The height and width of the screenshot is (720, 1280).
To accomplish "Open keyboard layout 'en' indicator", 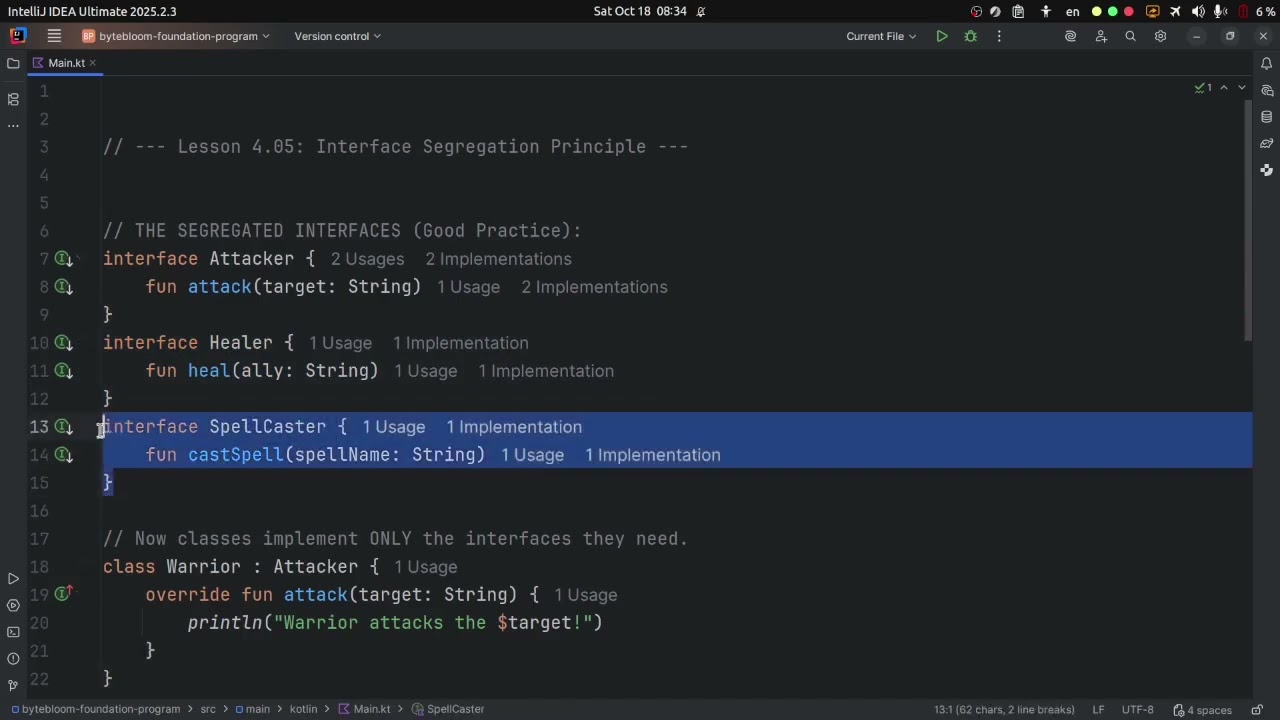I will (1072, 12).
